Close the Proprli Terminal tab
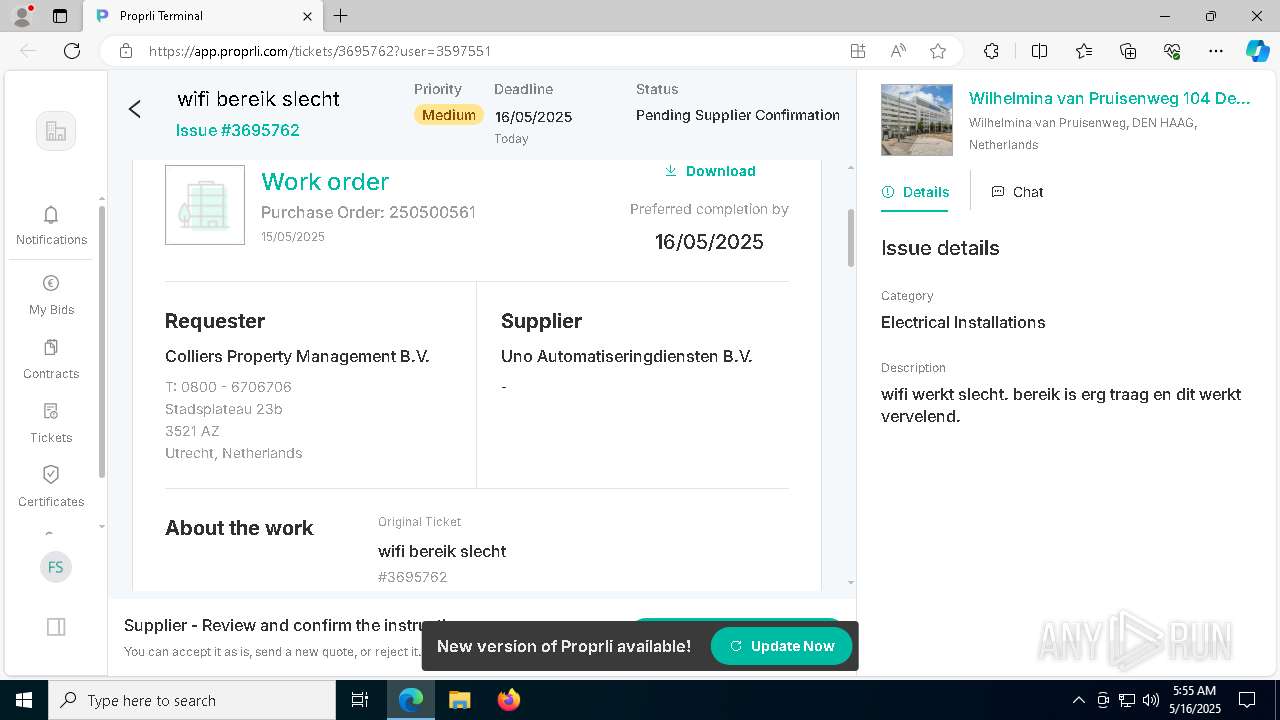Image resolution: width=1280 pixels, height=720 pixels. [x=308, y=16]
